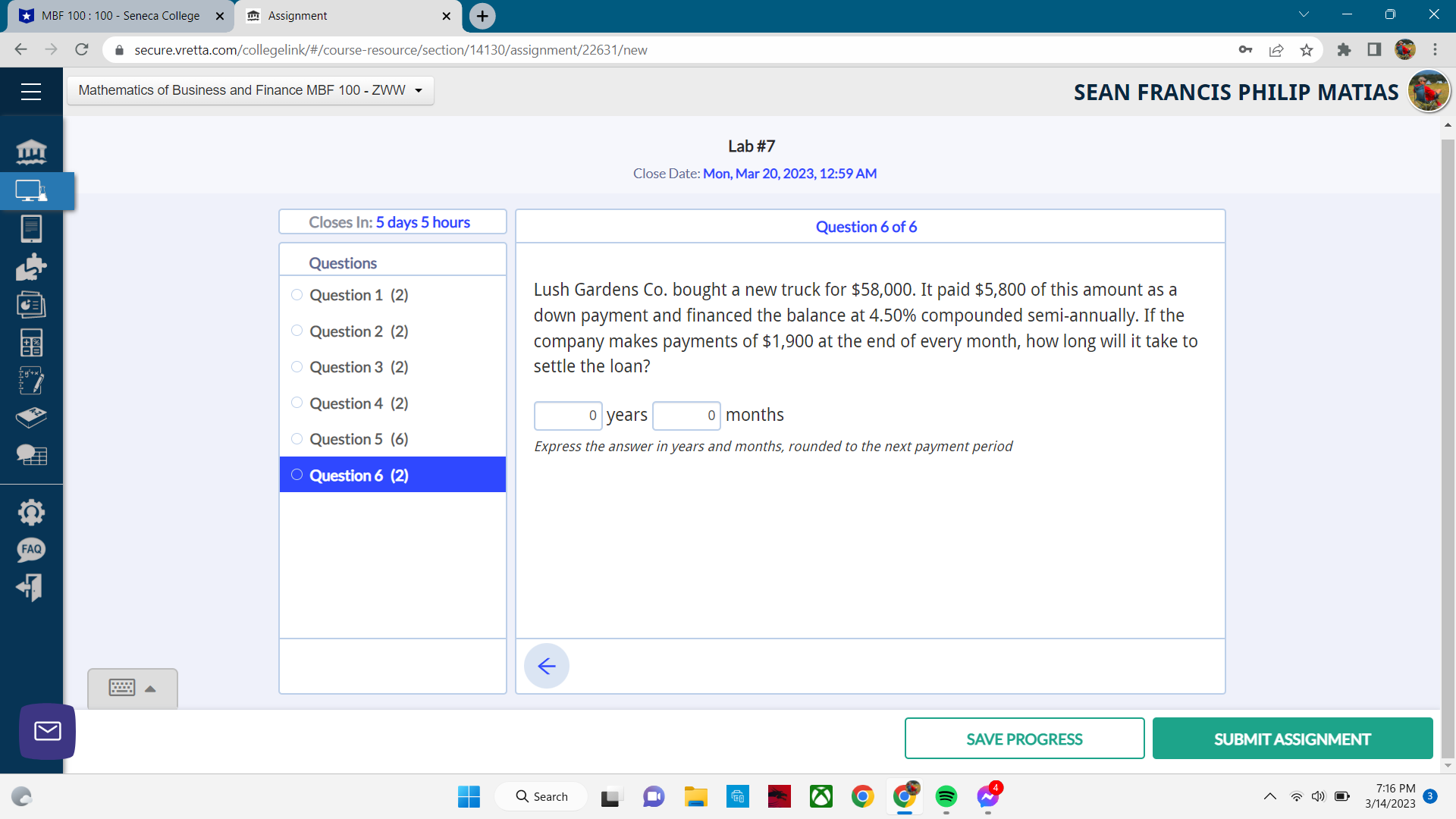Go back with the previous question arrow
The image size is (1456, 819).
(x=546, y=666)
